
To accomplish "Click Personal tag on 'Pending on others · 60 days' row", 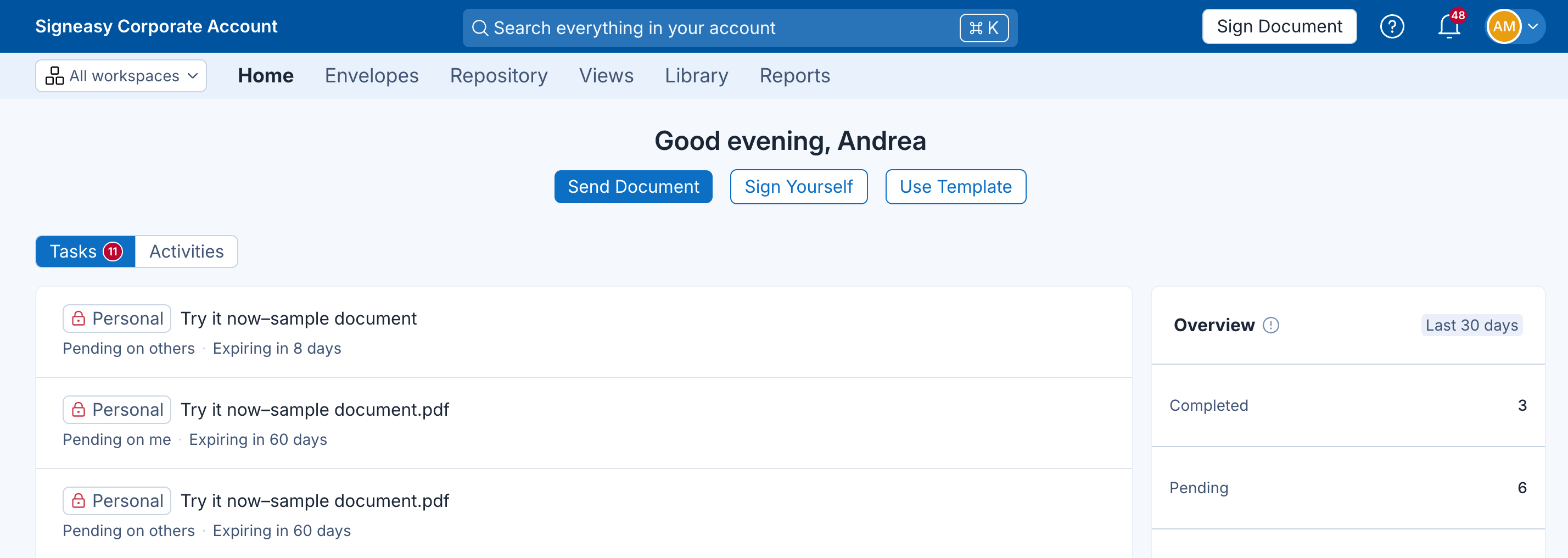I will point(117,501).
